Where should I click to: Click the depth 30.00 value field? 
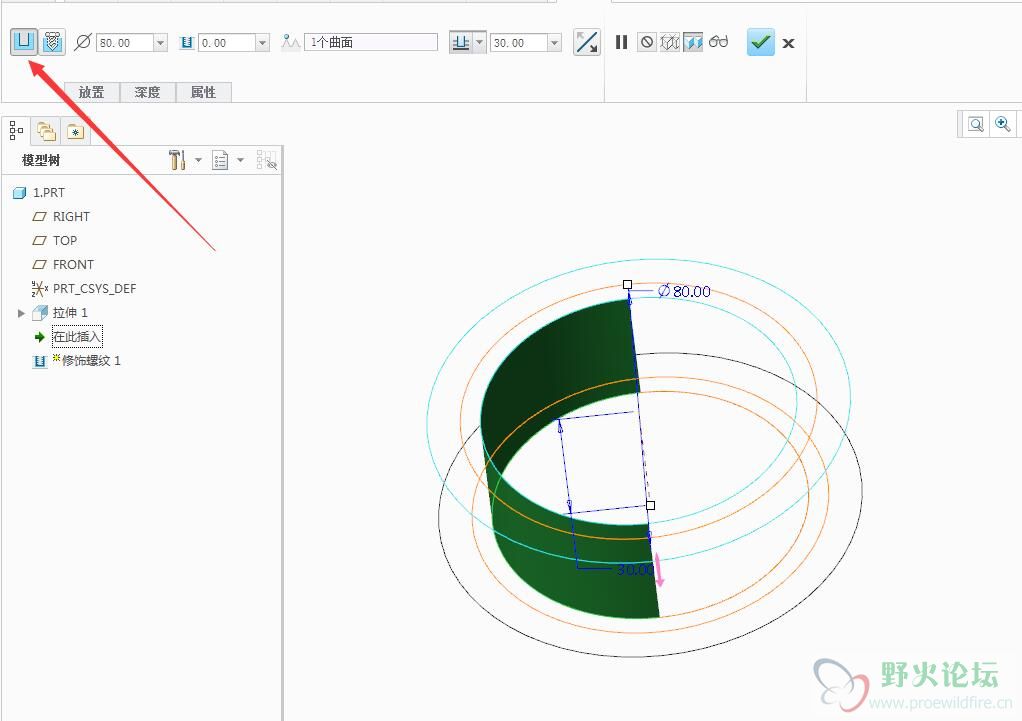[519, 43]
